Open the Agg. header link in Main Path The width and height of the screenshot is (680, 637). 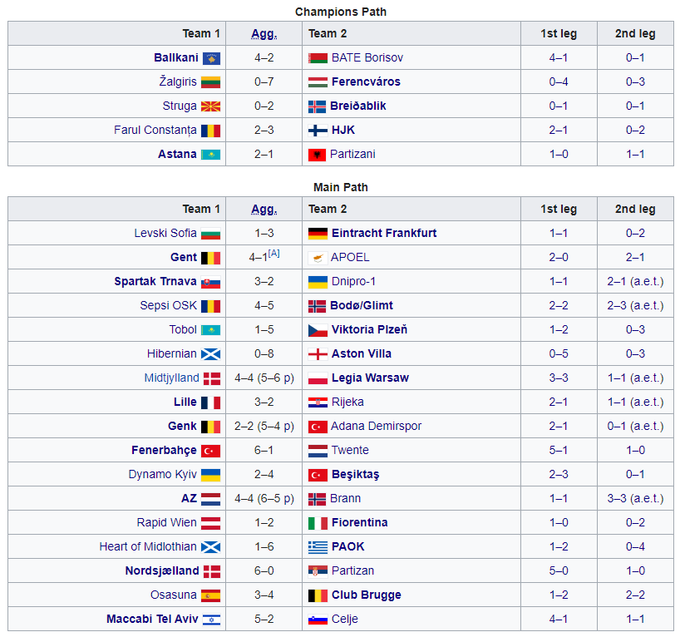[263, 209]
